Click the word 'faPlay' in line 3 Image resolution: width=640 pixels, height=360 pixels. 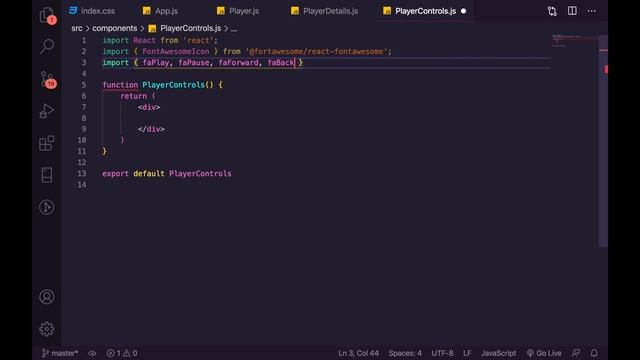coord(156,63)
